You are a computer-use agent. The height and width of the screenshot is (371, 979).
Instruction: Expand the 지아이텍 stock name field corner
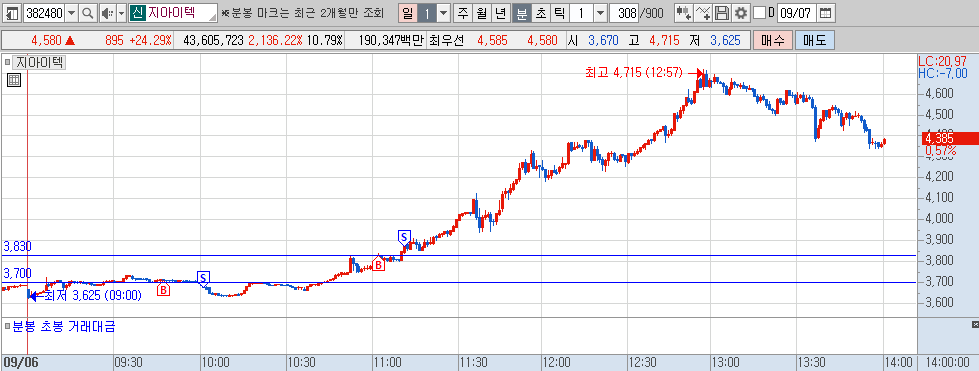click(x=214, y=17)
